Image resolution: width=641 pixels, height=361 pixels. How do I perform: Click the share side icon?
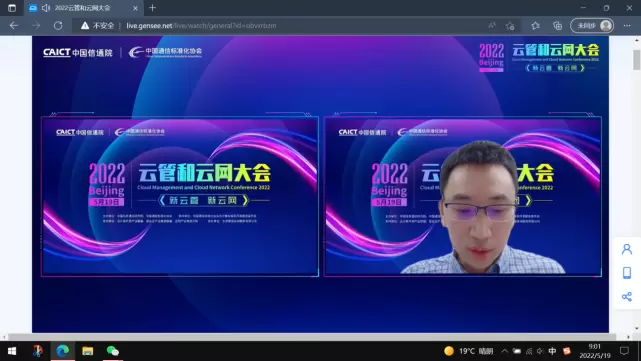627,296
